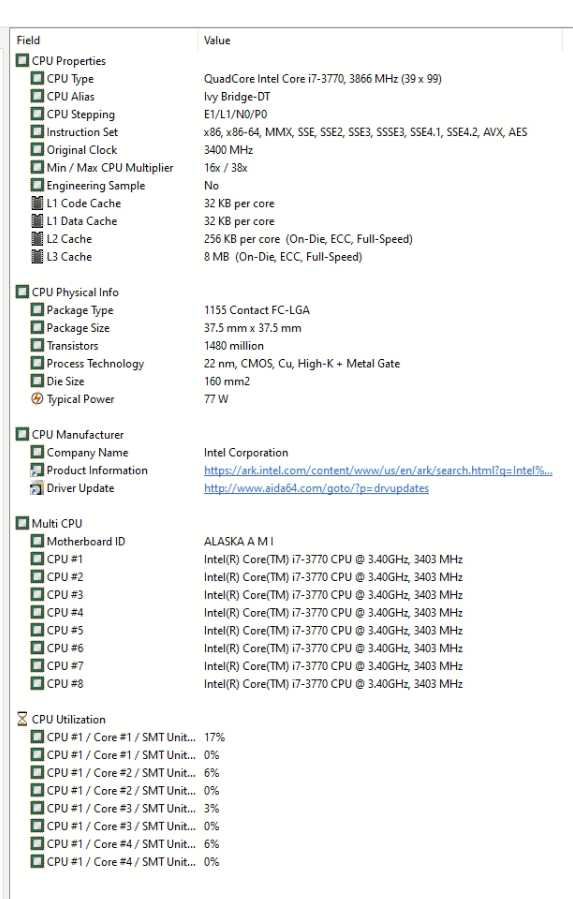This screenshot has height=899, width=573.
Task: Click the CPU #8 row icon
Action: [37, 683]
